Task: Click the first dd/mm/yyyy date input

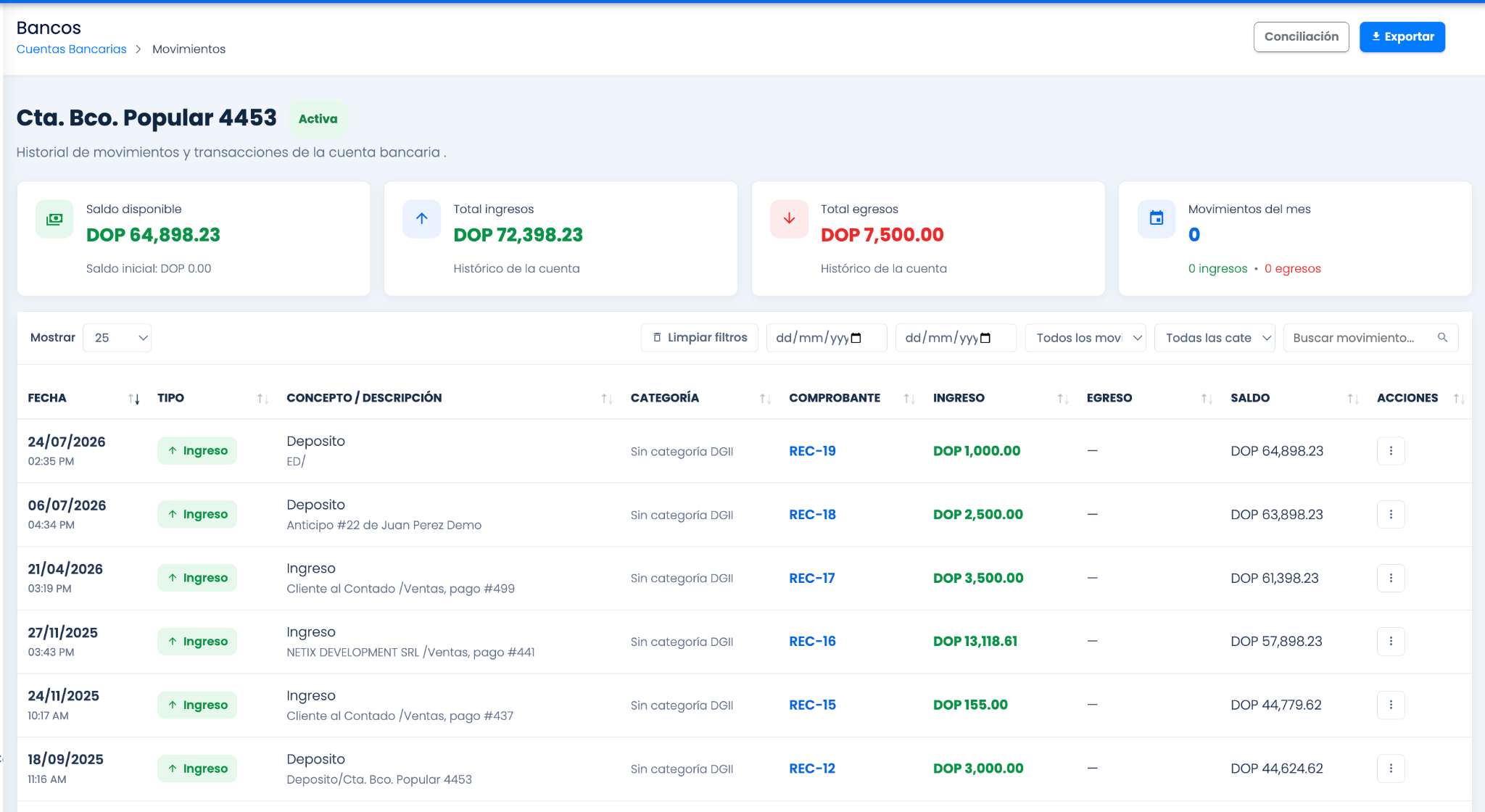Action: tap(827, 338)
